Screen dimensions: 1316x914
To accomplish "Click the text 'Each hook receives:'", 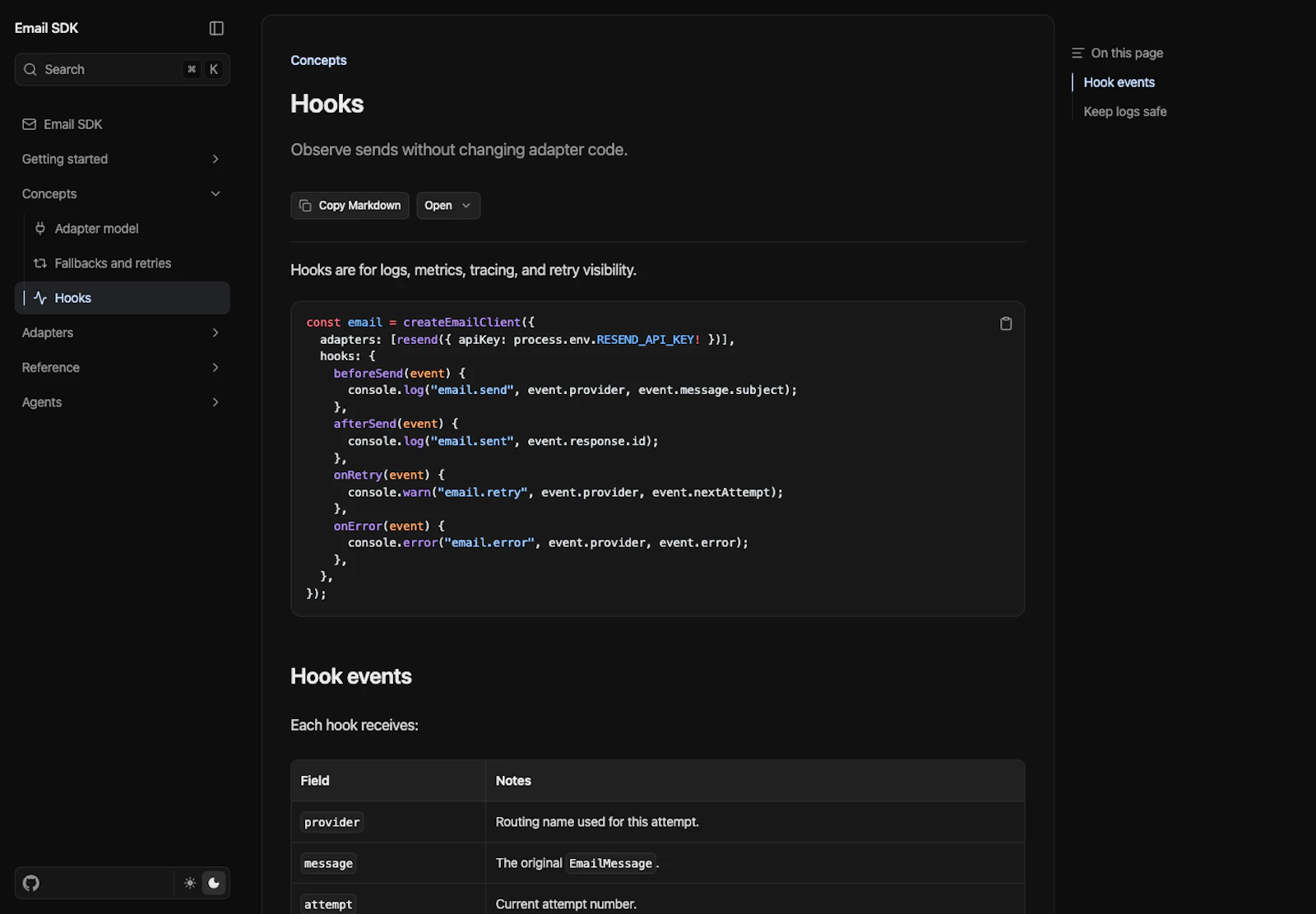I will (354, 725).
